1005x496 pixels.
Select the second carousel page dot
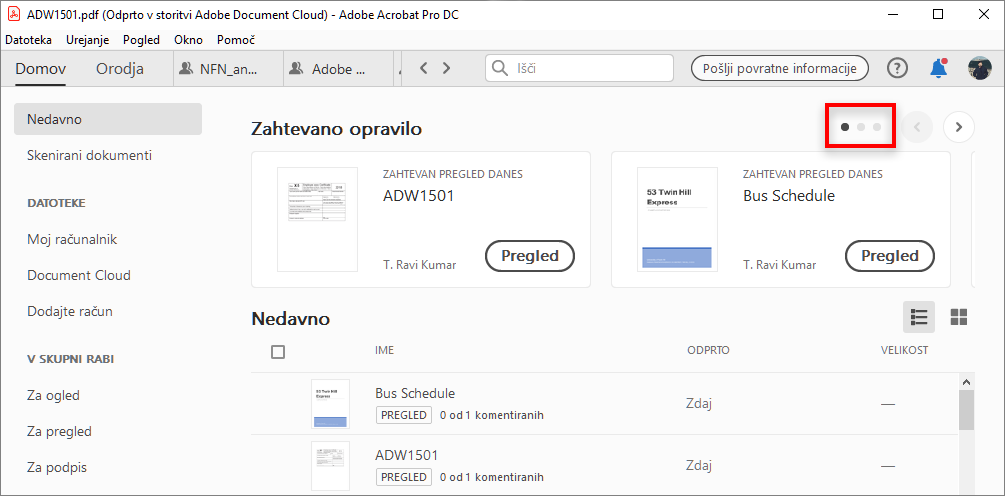click(x=861, y=127)
